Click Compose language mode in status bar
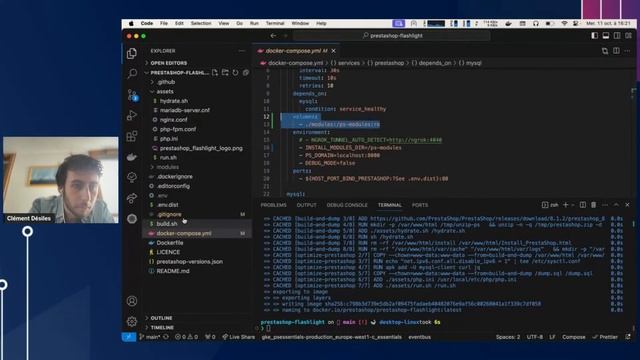 [x=573, y=337]
